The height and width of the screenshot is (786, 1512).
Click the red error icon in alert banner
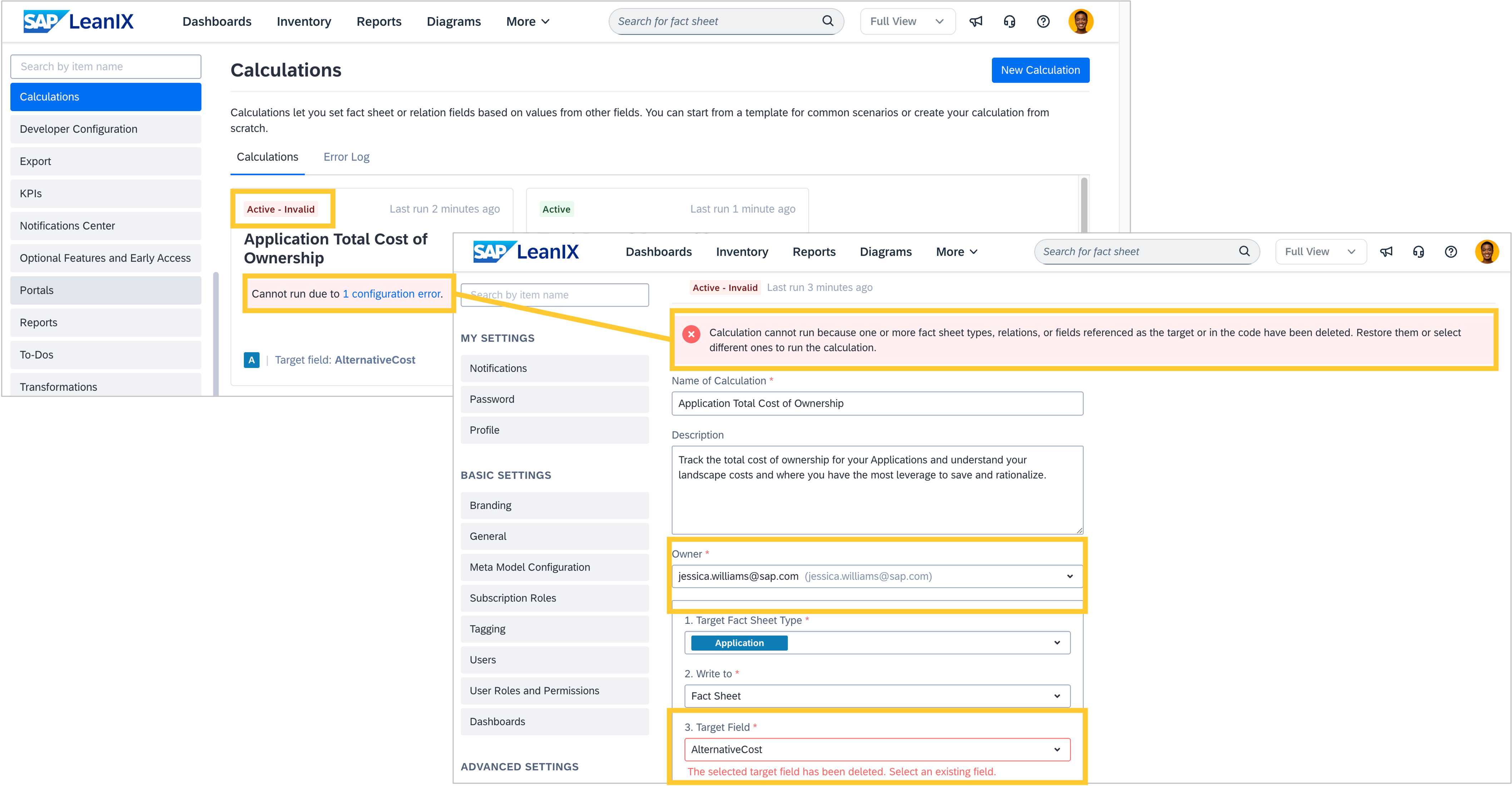point(691,334)
